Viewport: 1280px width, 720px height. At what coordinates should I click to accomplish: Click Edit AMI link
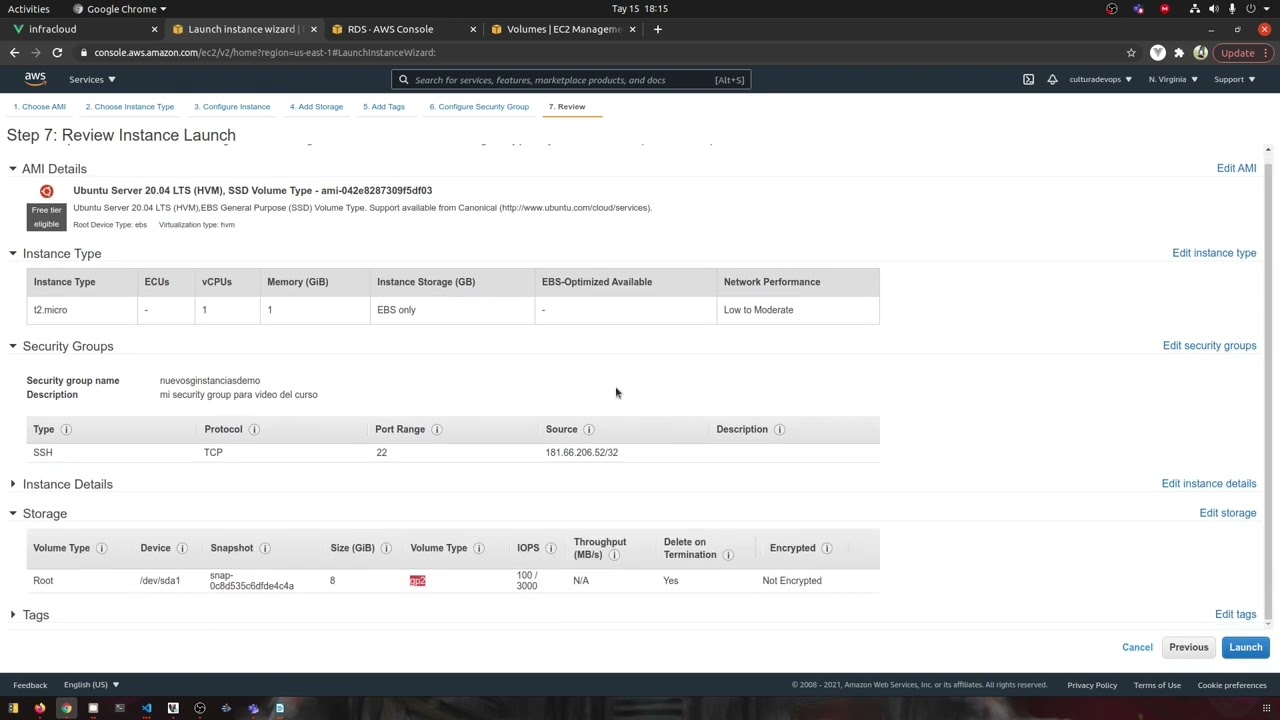point(1236,169)
